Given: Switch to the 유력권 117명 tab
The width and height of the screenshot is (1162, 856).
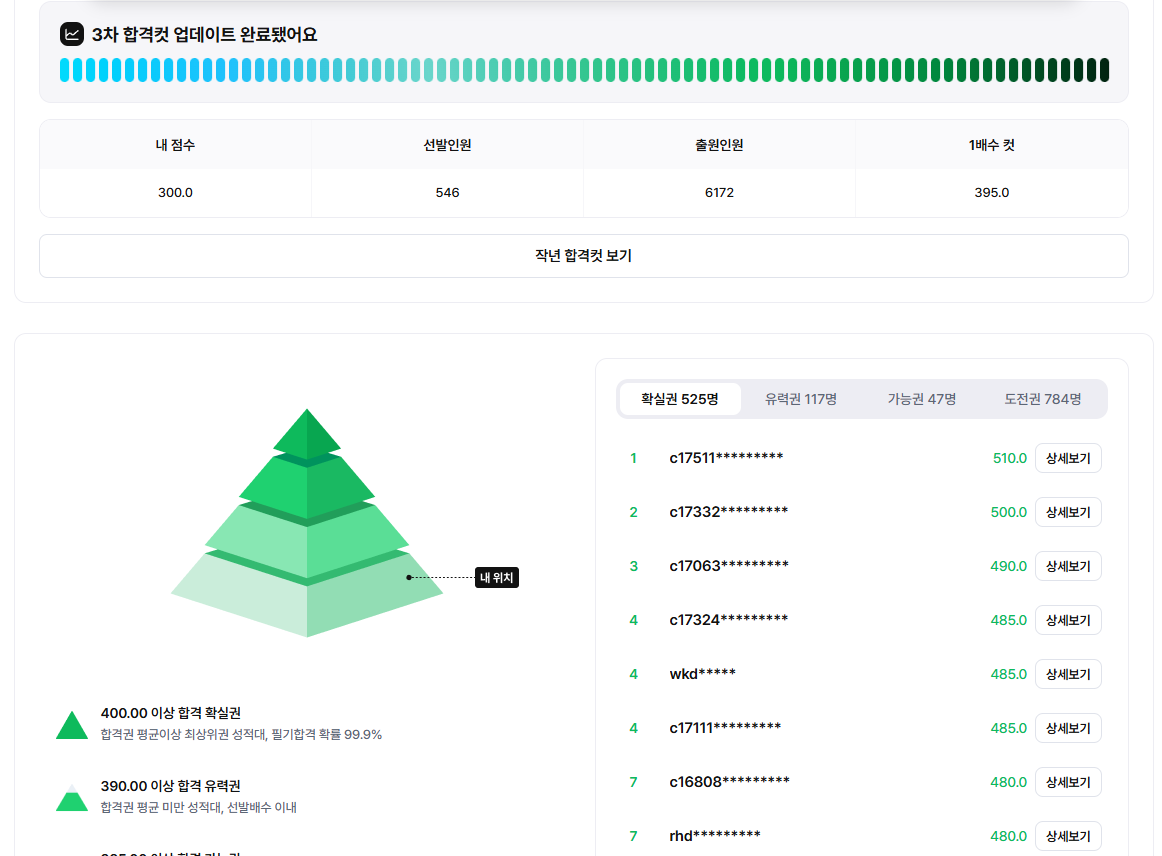Looking at the screenshot, I should pos(801,399).
